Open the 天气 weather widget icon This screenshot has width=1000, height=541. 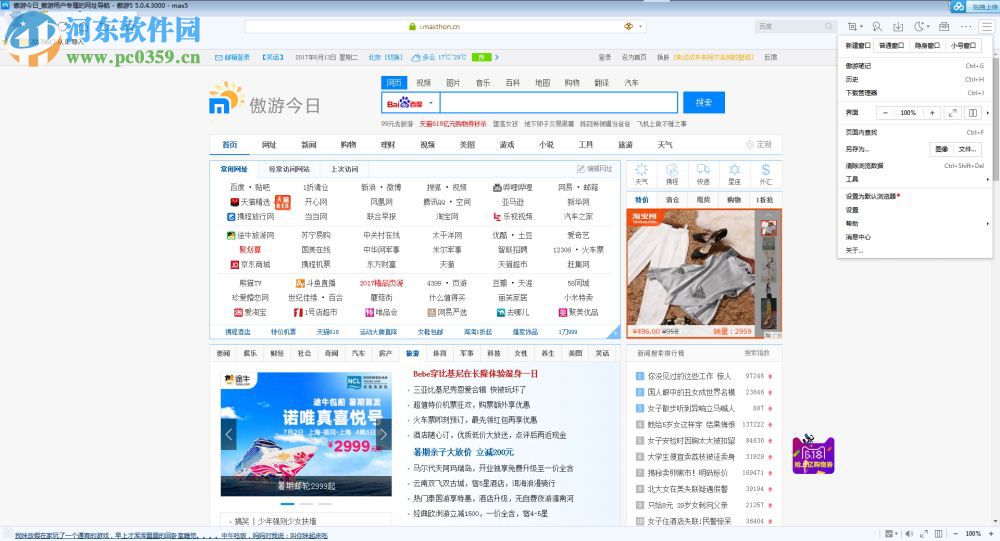(642, 169)
